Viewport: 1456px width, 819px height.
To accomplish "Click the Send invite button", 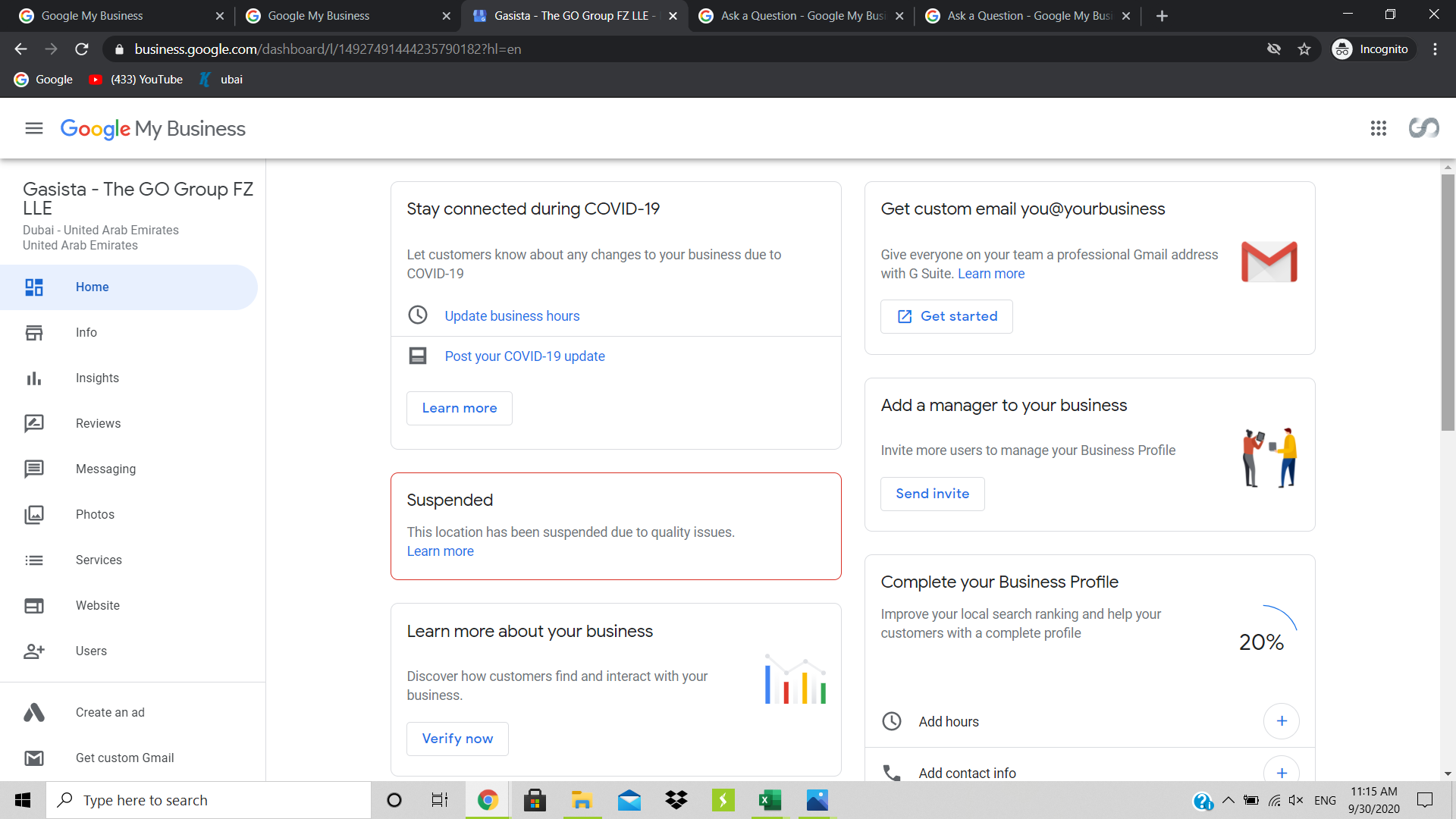I will coord(932,494).
